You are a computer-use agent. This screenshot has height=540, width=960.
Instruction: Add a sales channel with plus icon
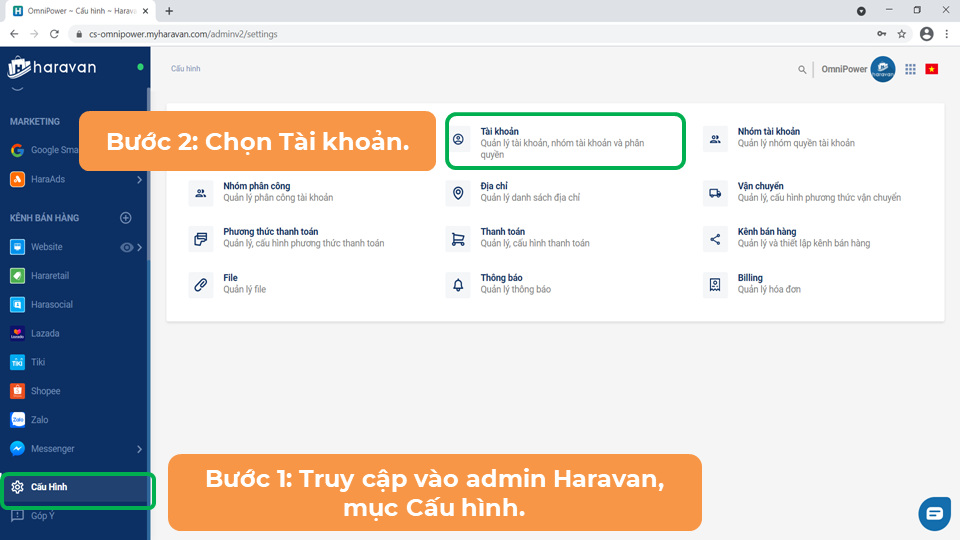pos(126,218)
